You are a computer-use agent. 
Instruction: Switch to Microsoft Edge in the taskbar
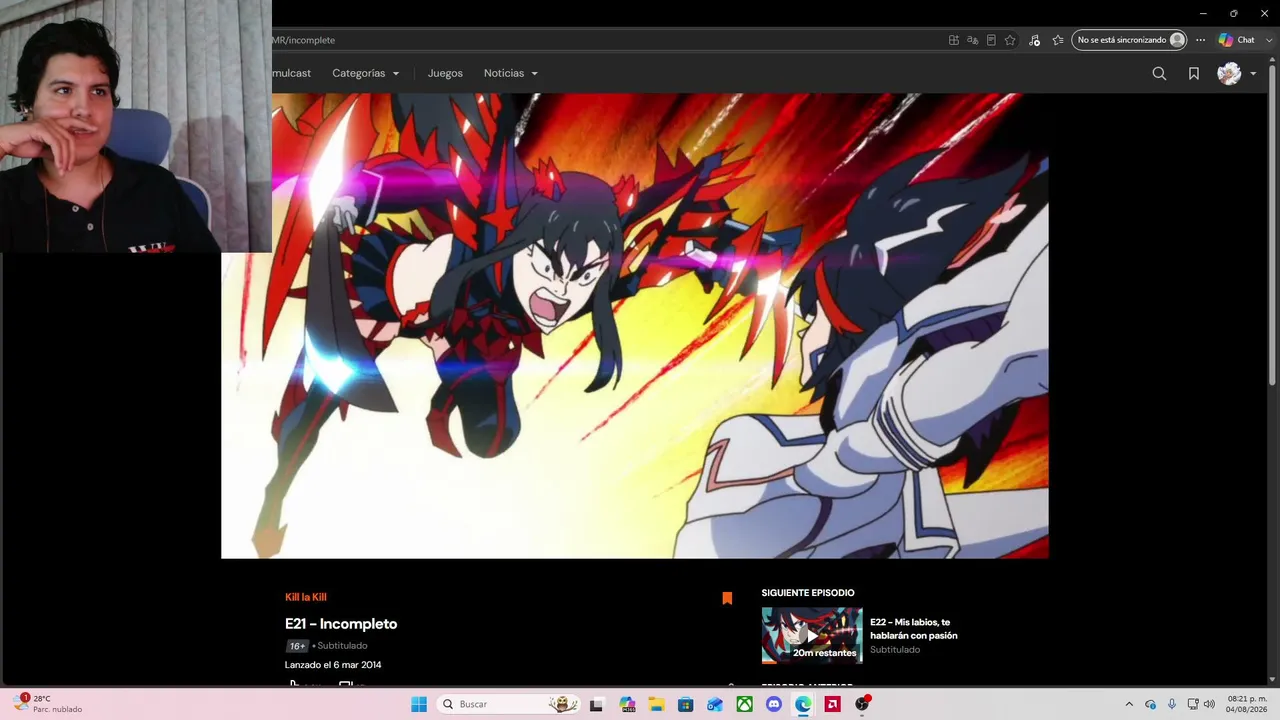(x=803, y=704)
